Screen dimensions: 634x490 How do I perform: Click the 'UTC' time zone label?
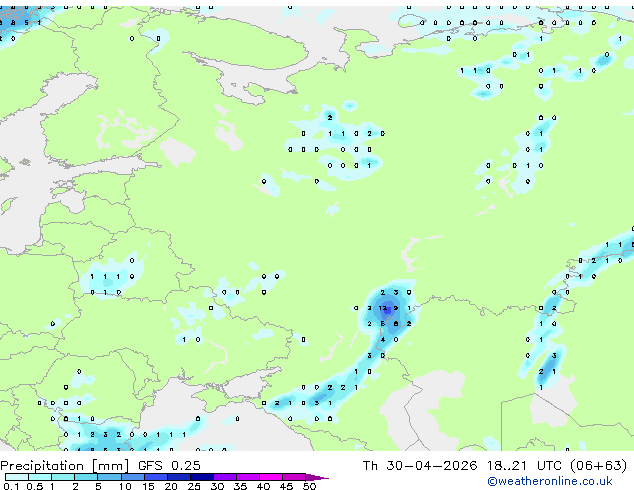pos(549,466)
